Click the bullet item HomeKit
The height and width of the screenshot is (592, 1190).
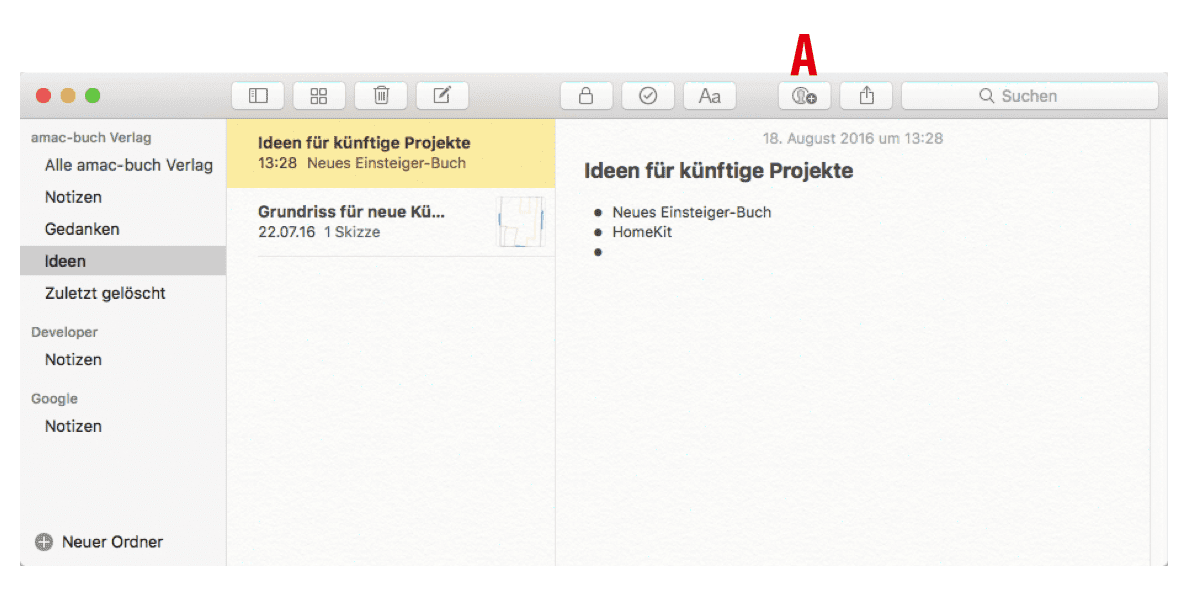642,232
